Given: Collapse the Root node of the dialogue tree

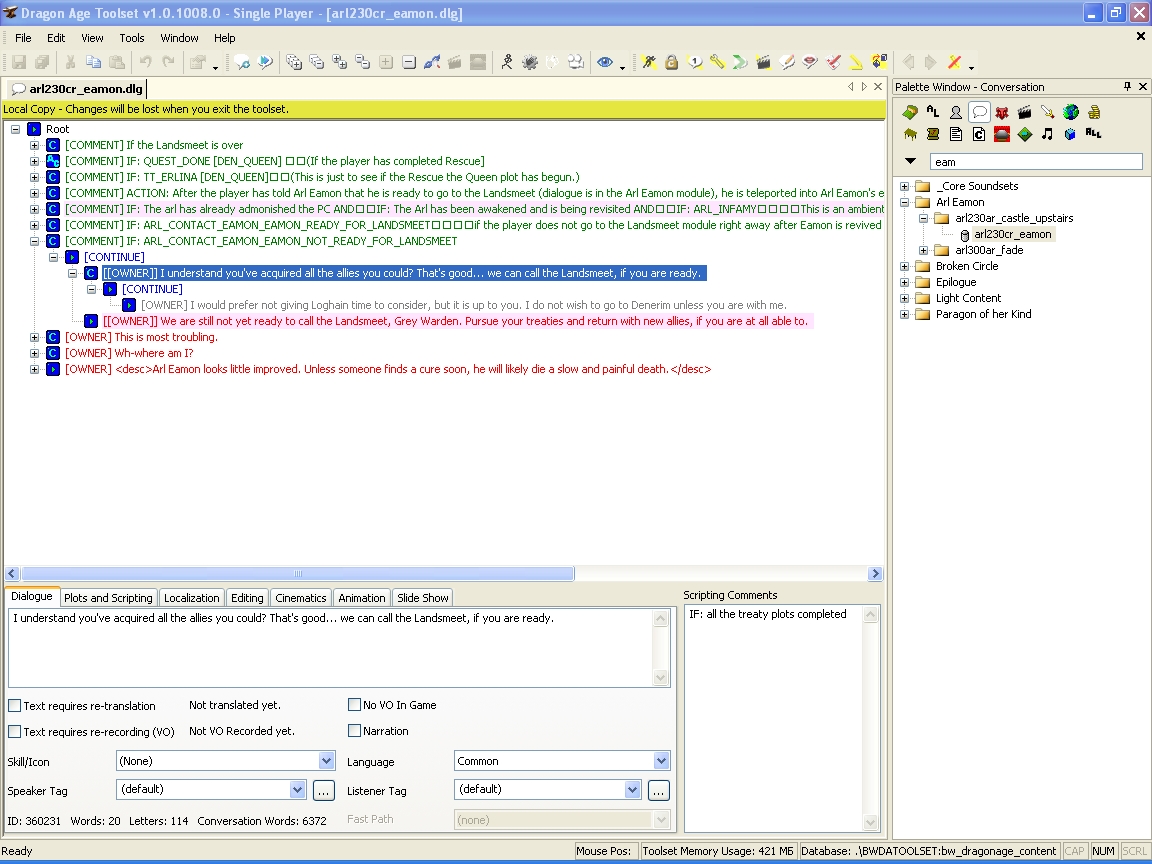Looking at the screenshot, I should (x=15, y=129).
